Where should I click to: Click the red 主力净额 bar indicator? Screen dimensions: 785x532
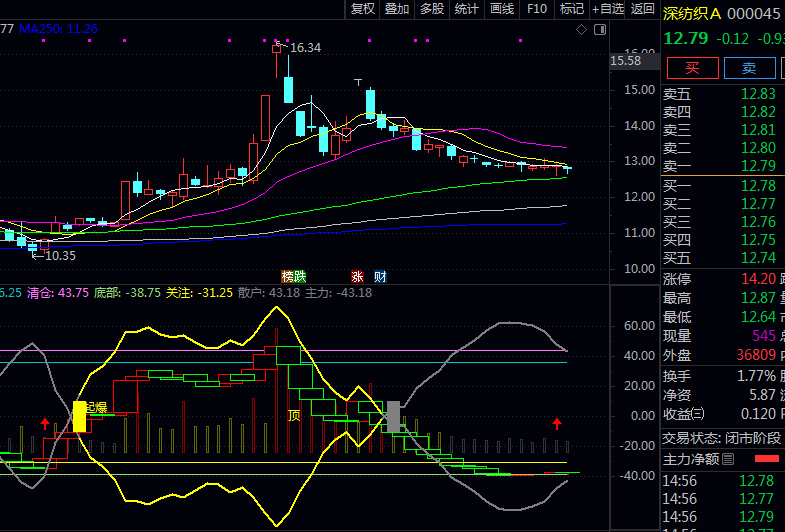[768, 458]
